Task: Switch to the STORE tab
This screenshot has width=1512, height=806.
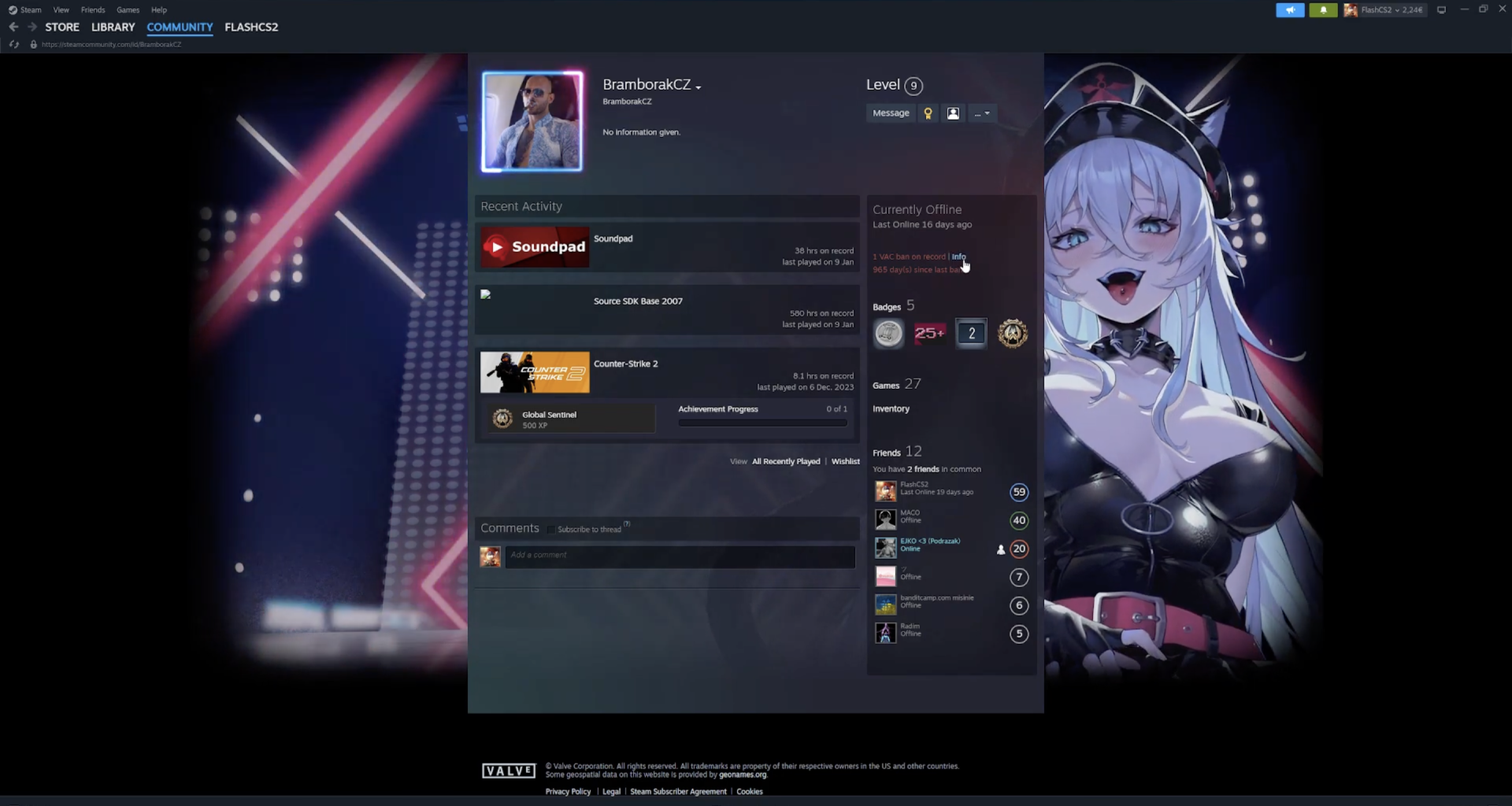Action: point(62,27)
